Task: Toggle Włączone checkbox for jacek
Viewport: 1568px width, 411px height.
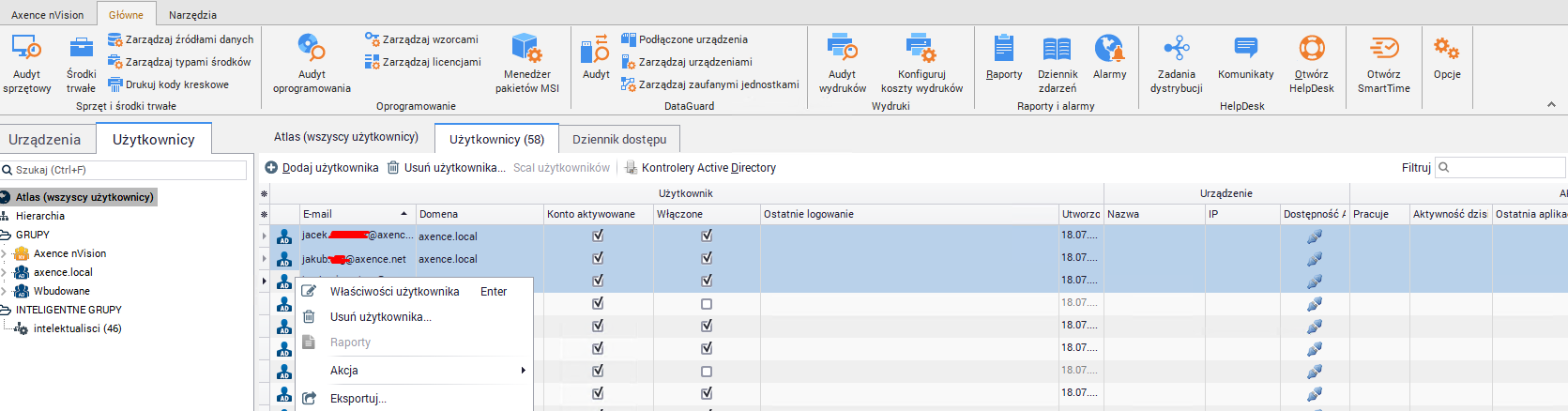Action: [707, 236]
